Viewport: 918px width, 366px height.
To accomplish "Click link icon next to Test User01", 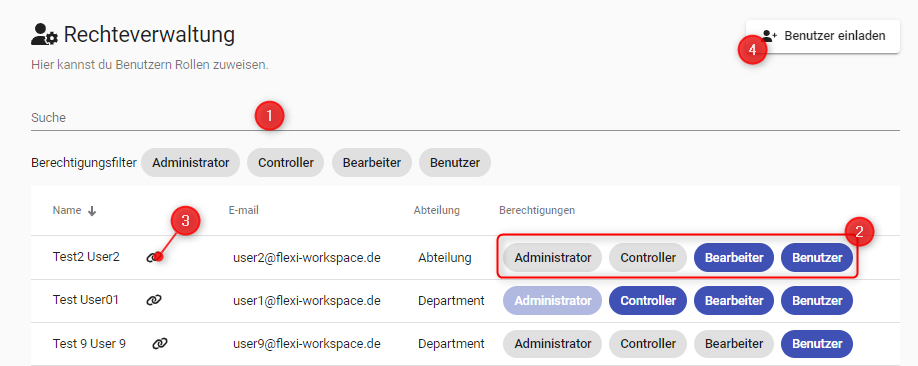I will 153,300.
